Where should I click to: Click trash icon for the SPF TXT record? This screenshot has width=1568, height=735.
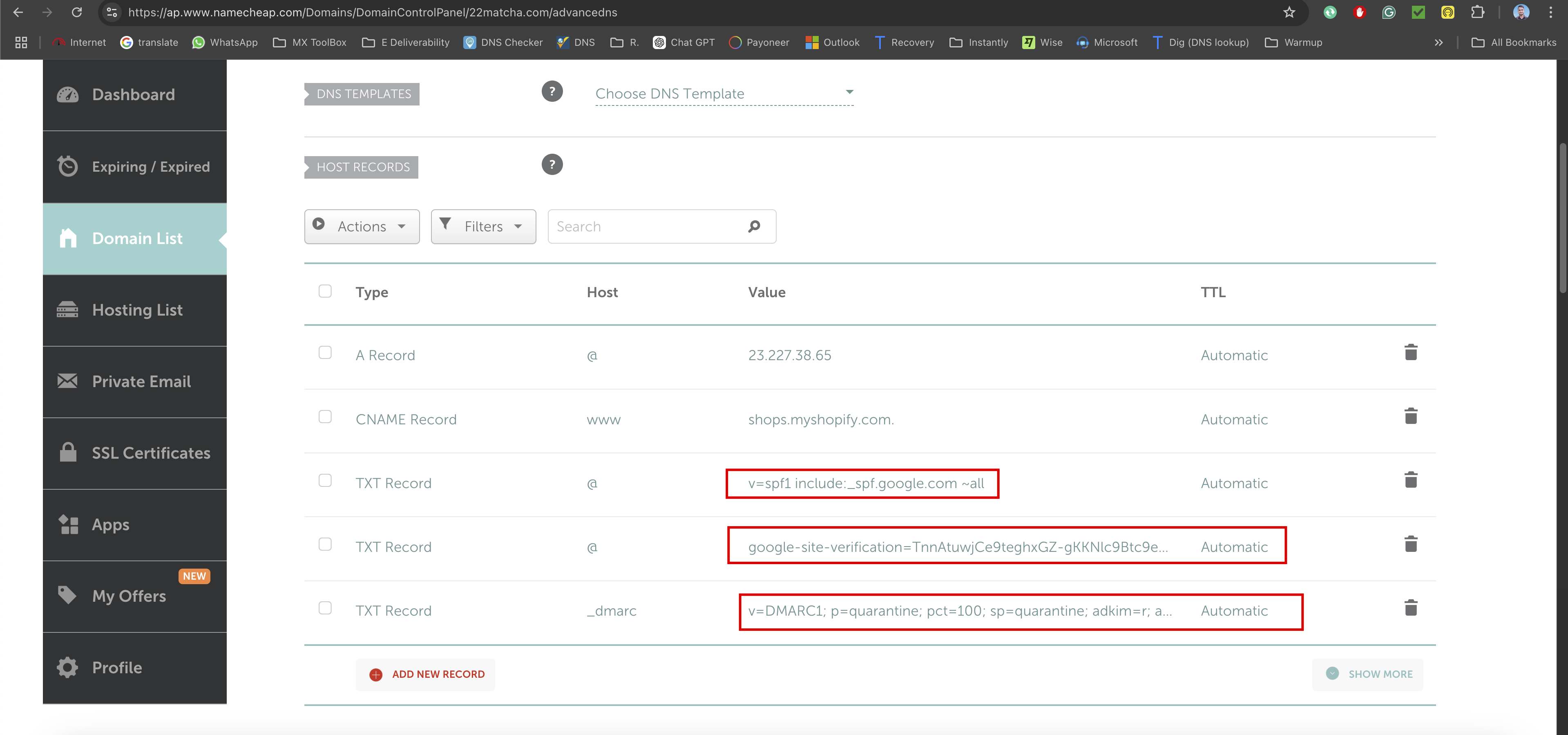click(1410, 480)
